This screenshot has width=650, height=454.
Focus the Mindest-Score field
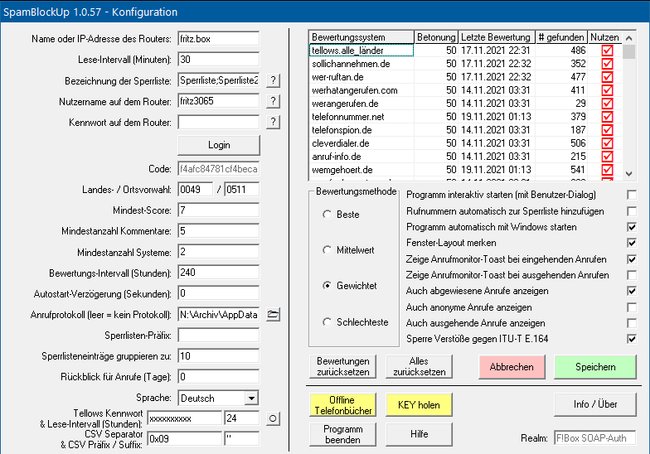point(218,210)
